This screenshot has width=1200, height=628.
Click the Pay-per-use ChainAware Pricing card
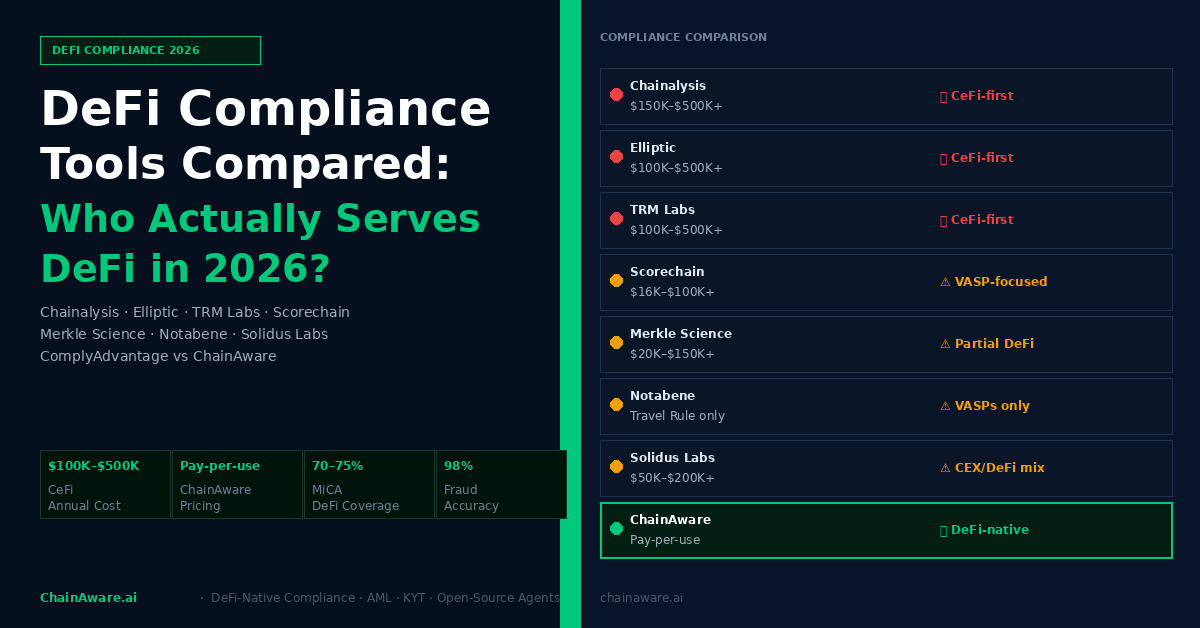[237, 484]
